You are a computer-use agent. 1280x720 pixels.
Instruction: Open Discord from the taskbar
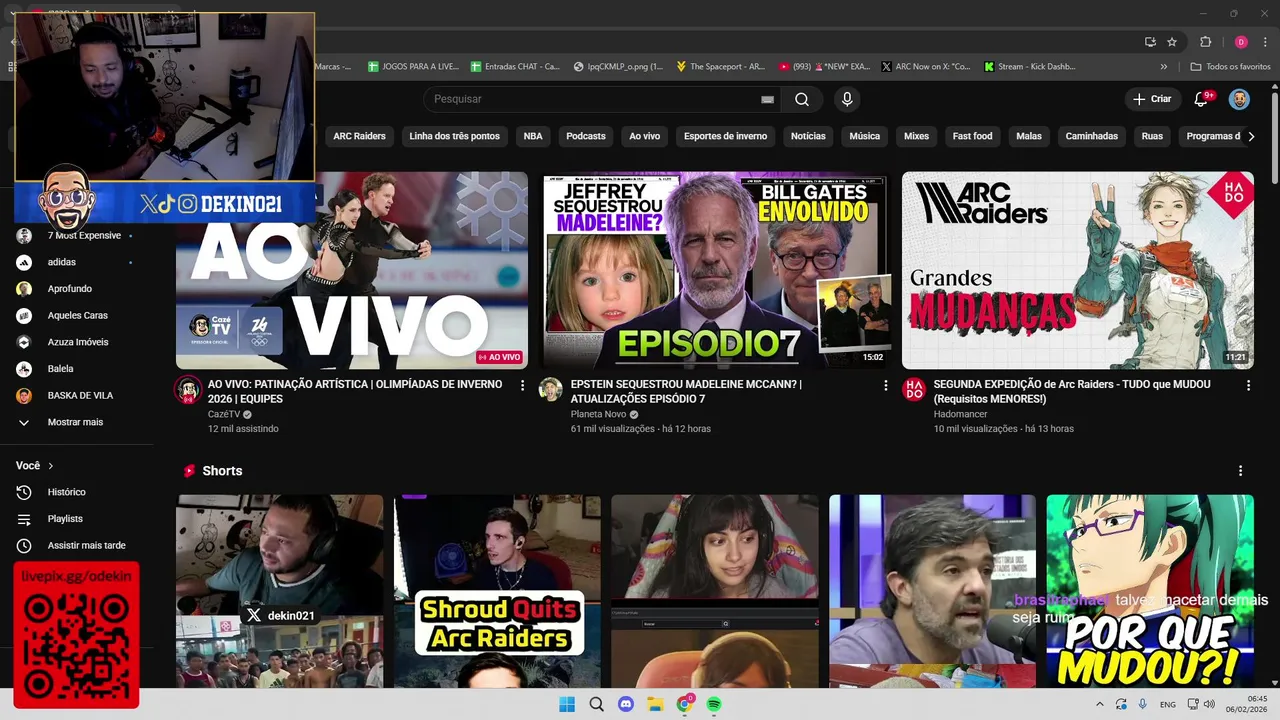point(626,704)
